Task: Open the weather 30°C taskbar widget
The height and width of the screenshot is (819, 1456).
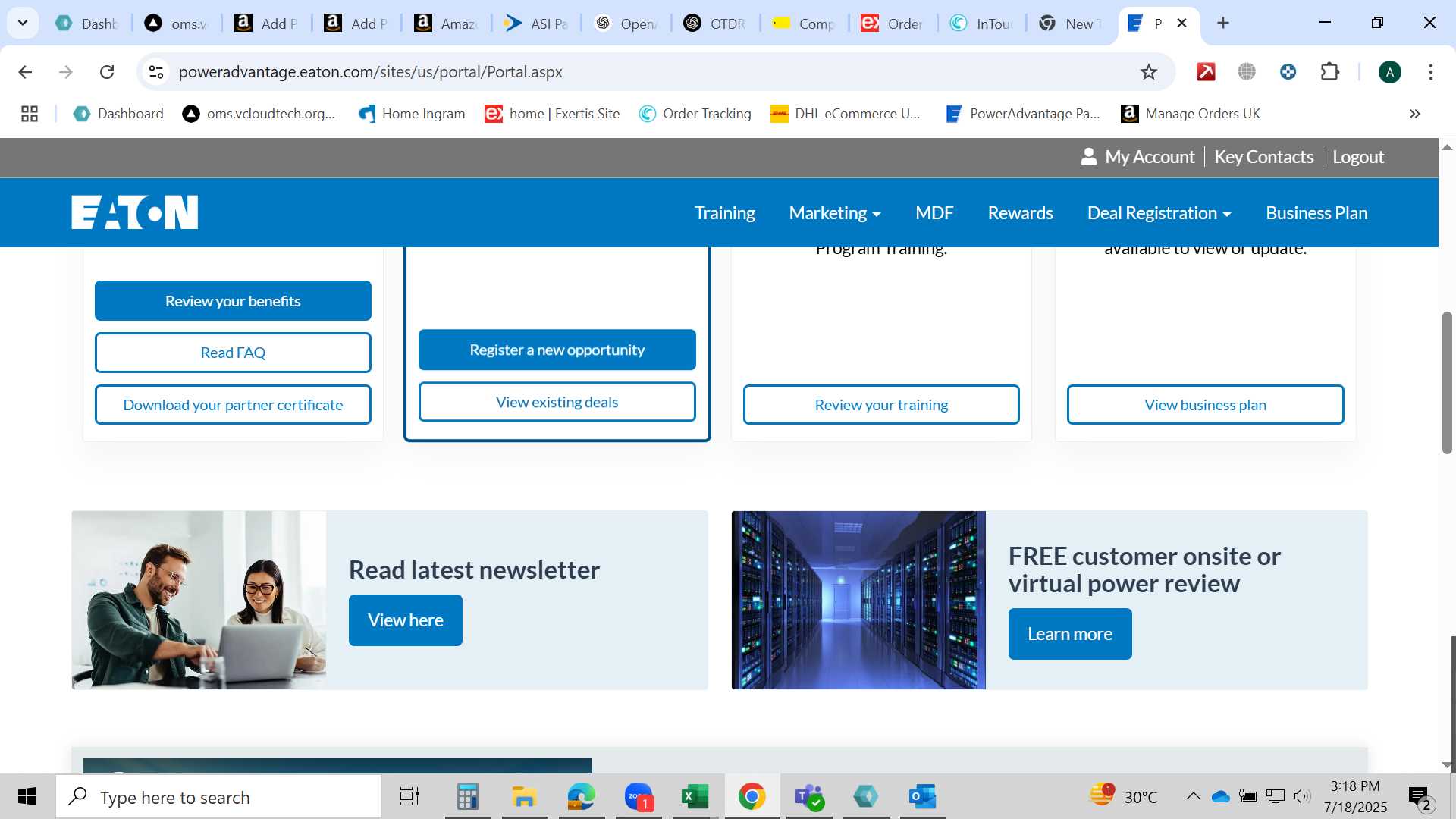Action: click(x=1124, y=796)
